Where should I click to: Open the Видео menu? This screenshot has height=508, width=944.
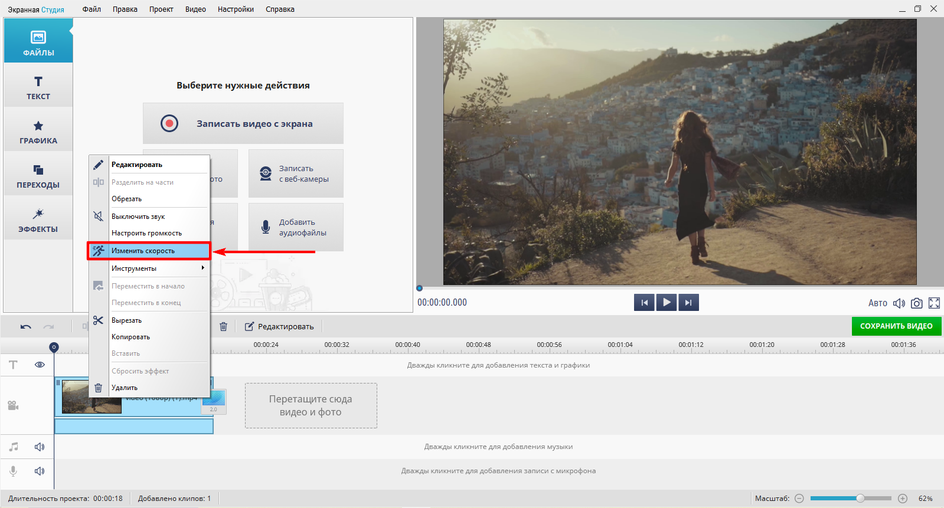[x=196, y=9]
